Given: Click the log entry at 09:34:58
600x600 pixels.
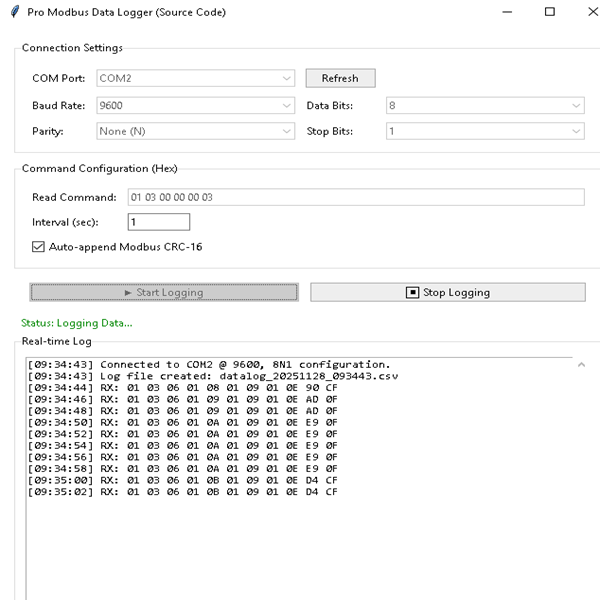Looking at the screenshot, I should [x=183, y=468].
